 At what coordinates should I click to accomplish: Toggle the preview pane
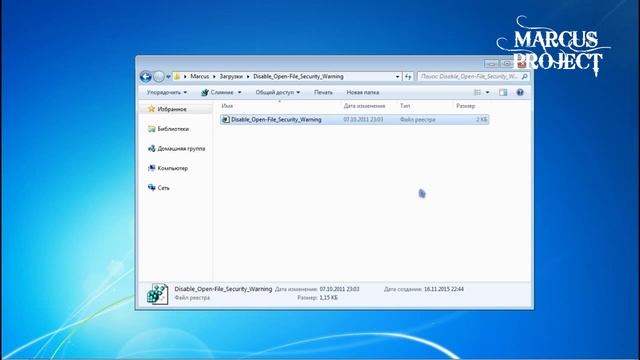point(503,93)
